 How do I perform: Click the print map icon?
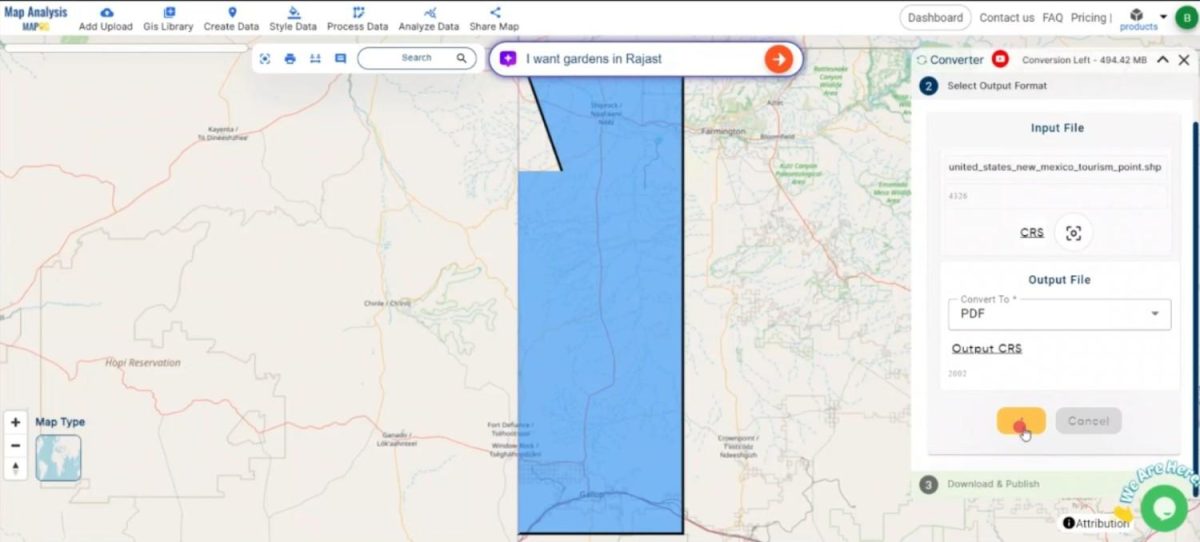pyautogui.click(x=290, y=59)
